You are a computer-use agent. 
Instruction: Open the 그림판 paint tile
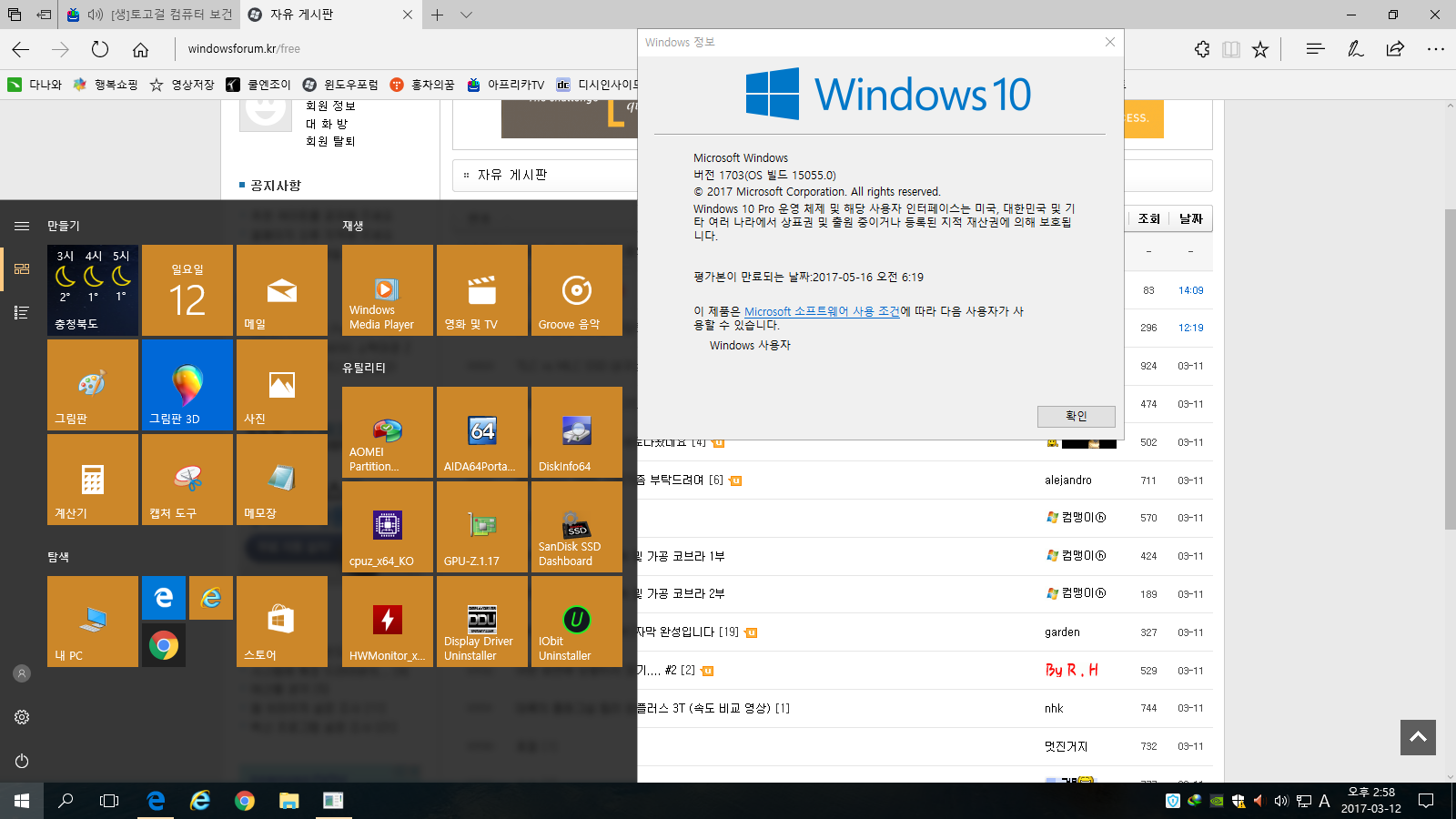point(93,385)
